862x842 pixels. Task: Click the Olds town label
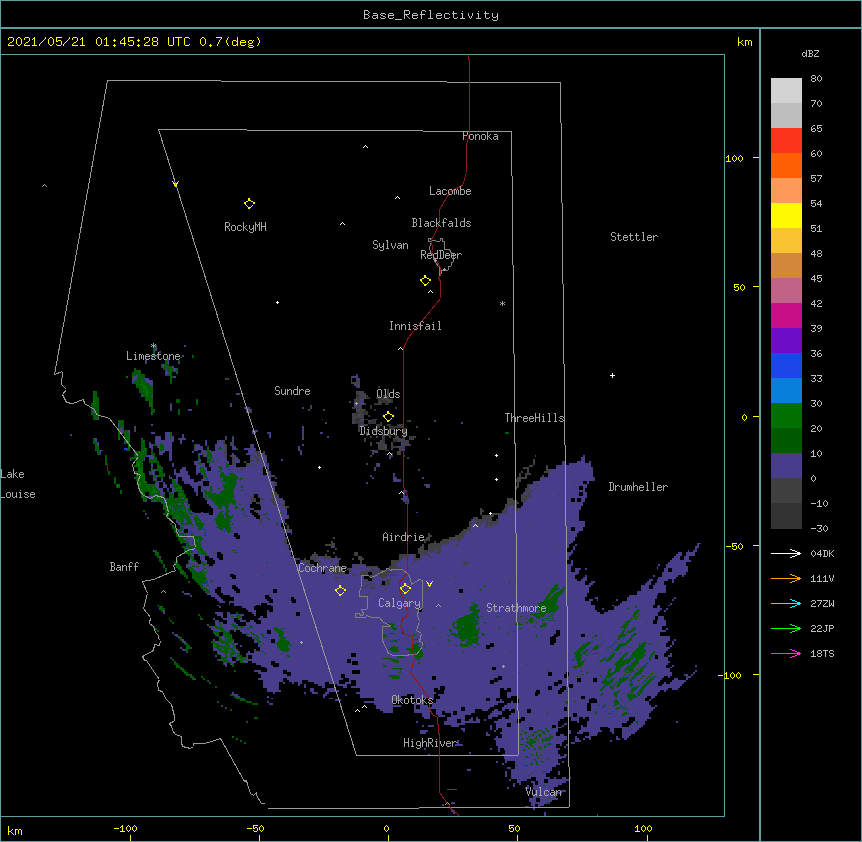click(x=388, y=394)
